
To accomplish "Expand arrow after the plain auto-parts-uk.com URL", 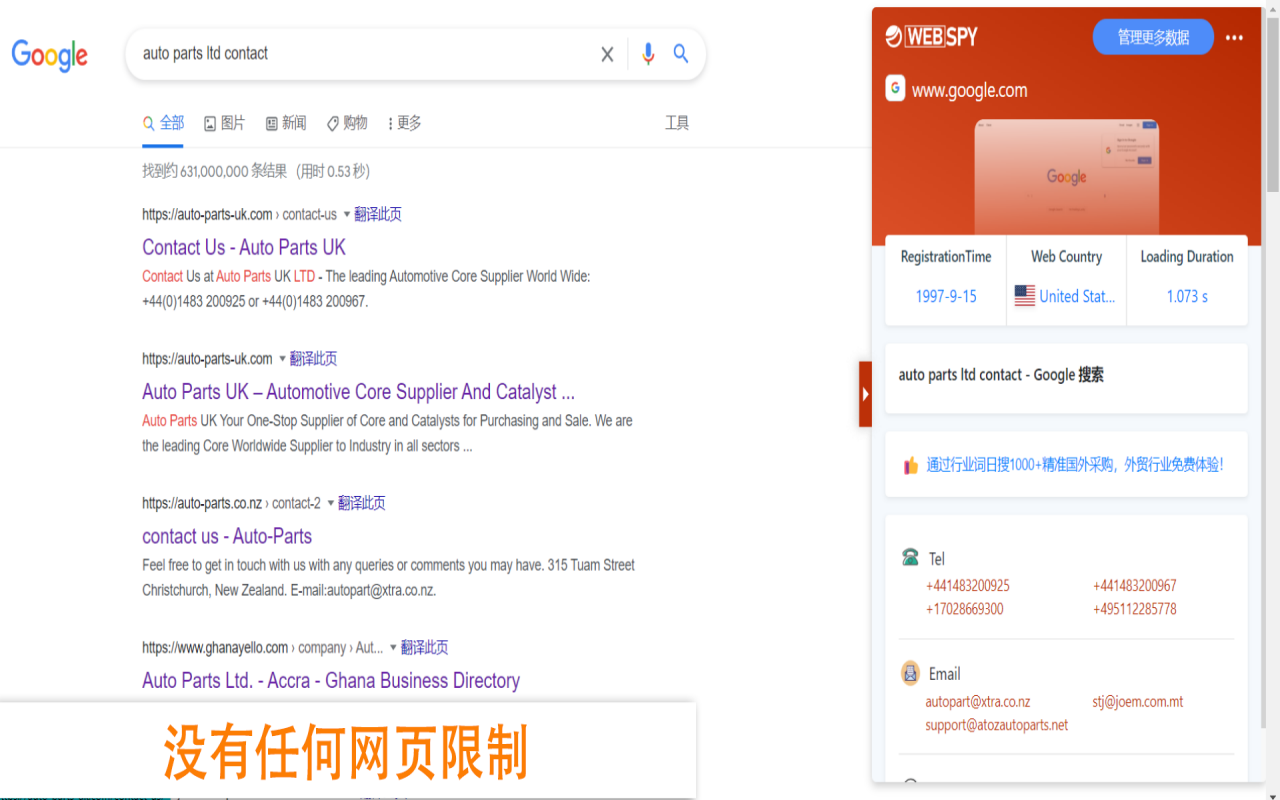I will point(282,358).
